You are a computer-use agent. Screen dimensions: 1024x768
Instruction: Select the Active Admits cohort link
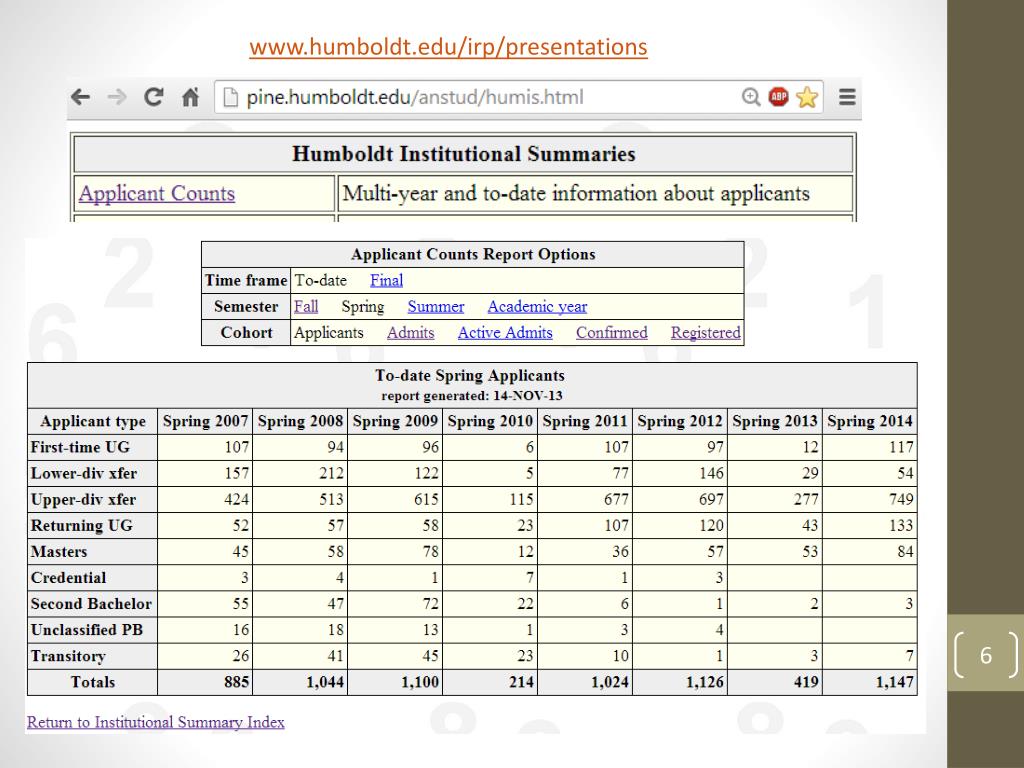tap(505, 332)
